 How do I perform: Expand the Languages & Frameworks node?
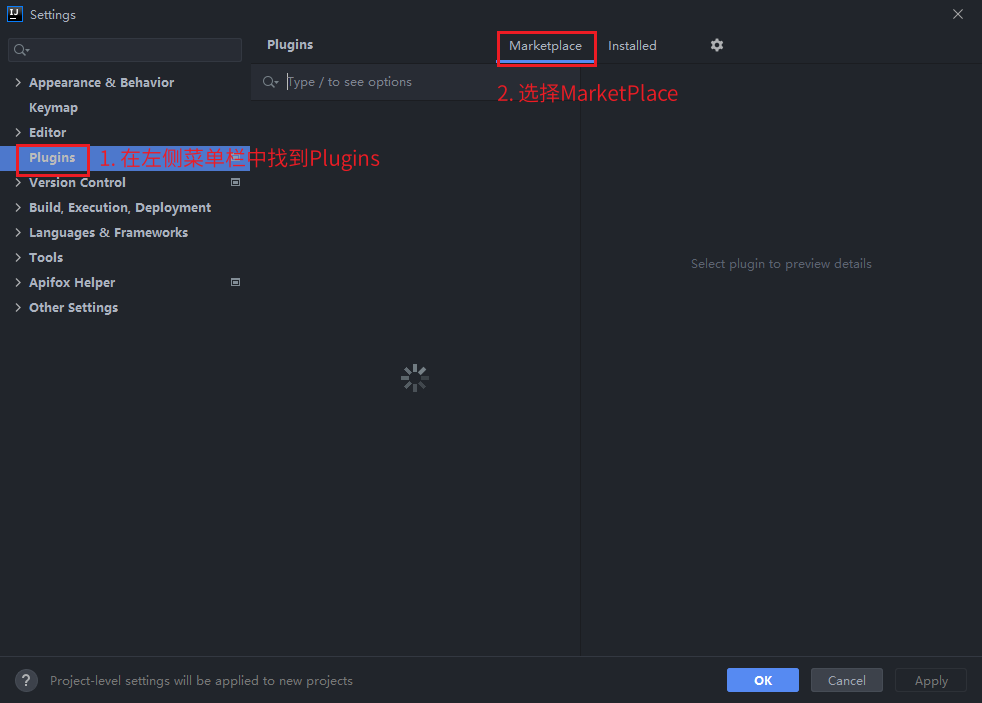[x=18, y=233]
